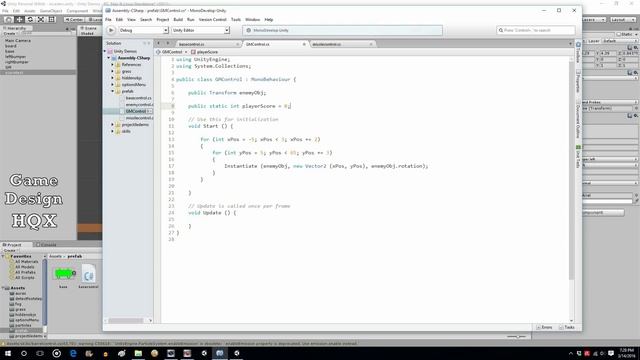This screenshot has width=640, height=360.
Task: Click the basecontrol C# script thumbnail
Action: 89,273
